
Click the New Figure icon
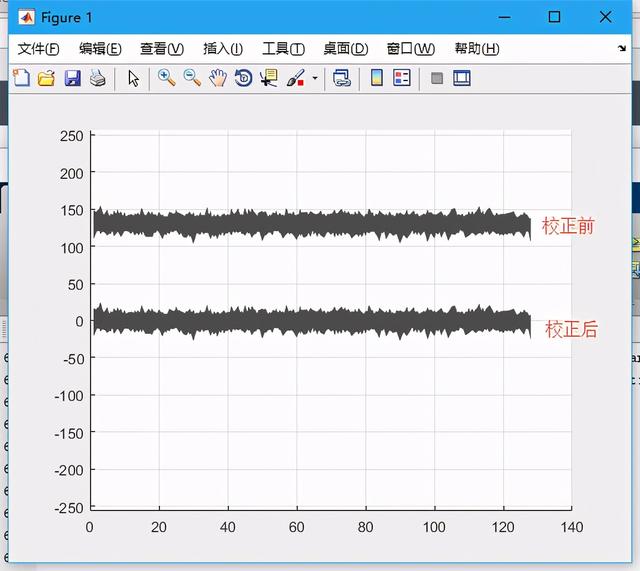pyautogui.click(x=21, y=78)
